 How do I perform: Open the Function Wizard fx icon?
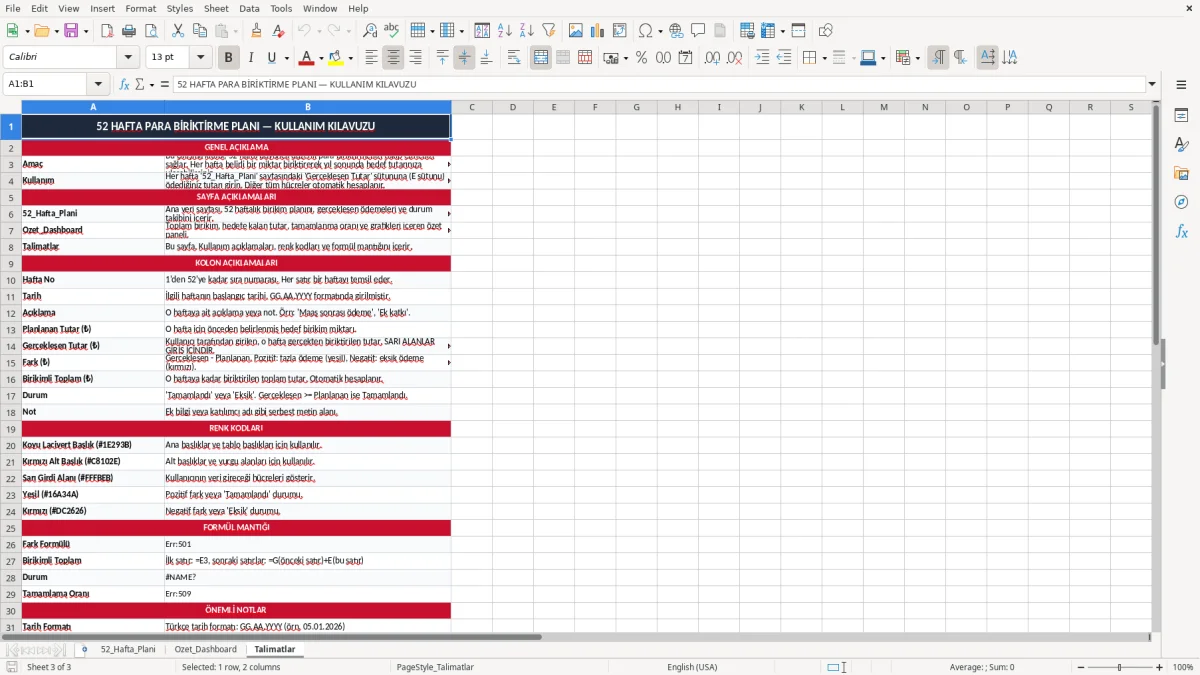124,84
